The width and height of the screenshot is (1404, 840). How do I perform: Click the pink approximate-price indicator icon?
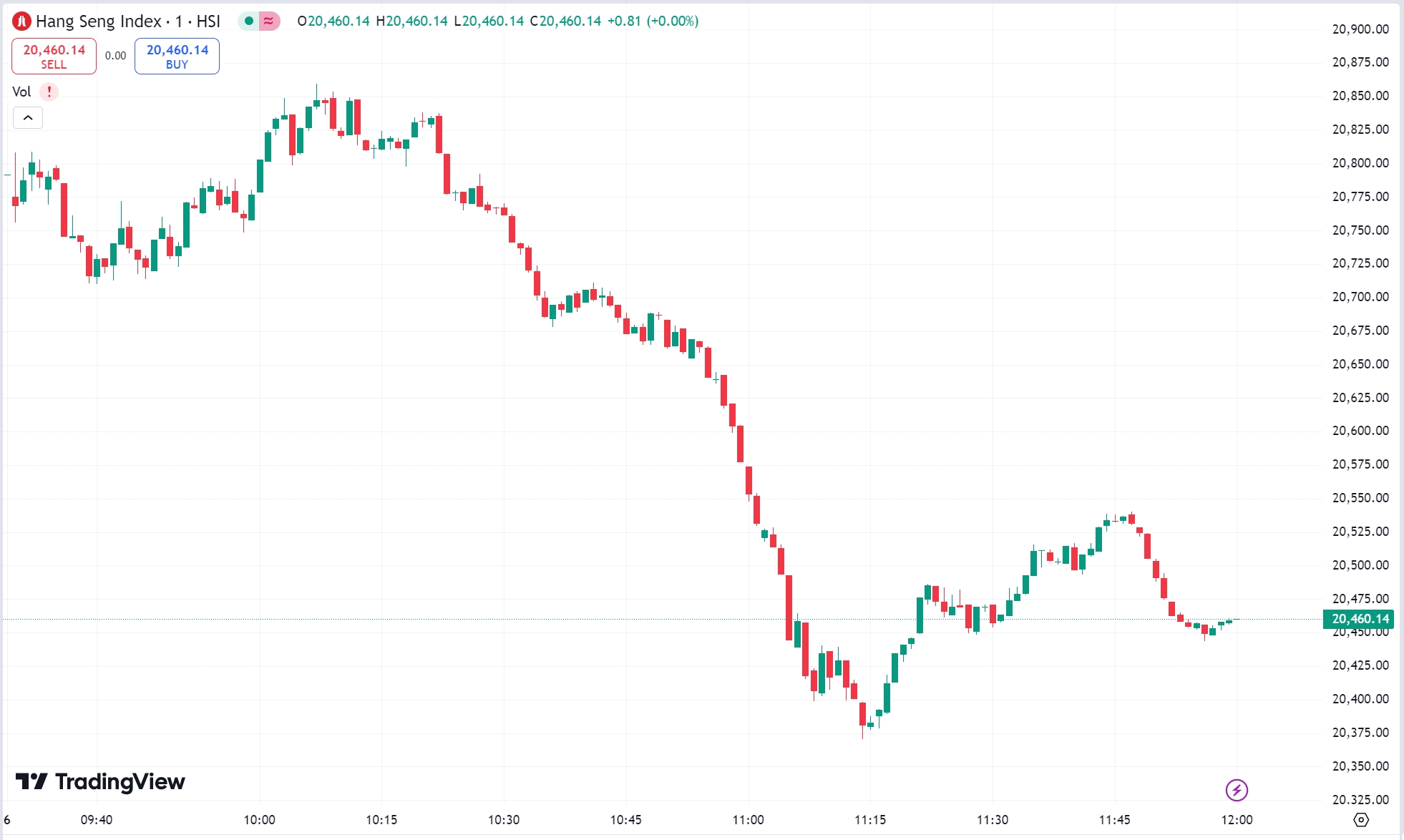(x=267, y=21)
